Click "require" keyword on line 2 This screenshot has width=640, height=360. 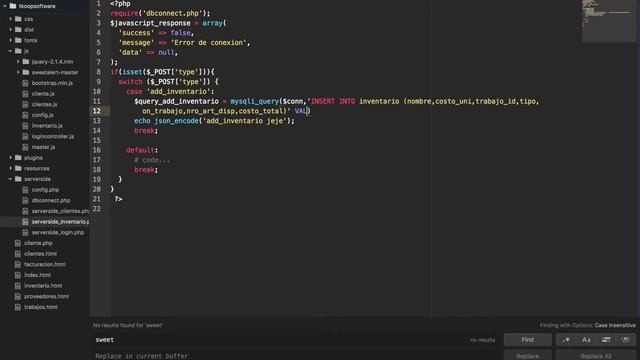point(124,13)
